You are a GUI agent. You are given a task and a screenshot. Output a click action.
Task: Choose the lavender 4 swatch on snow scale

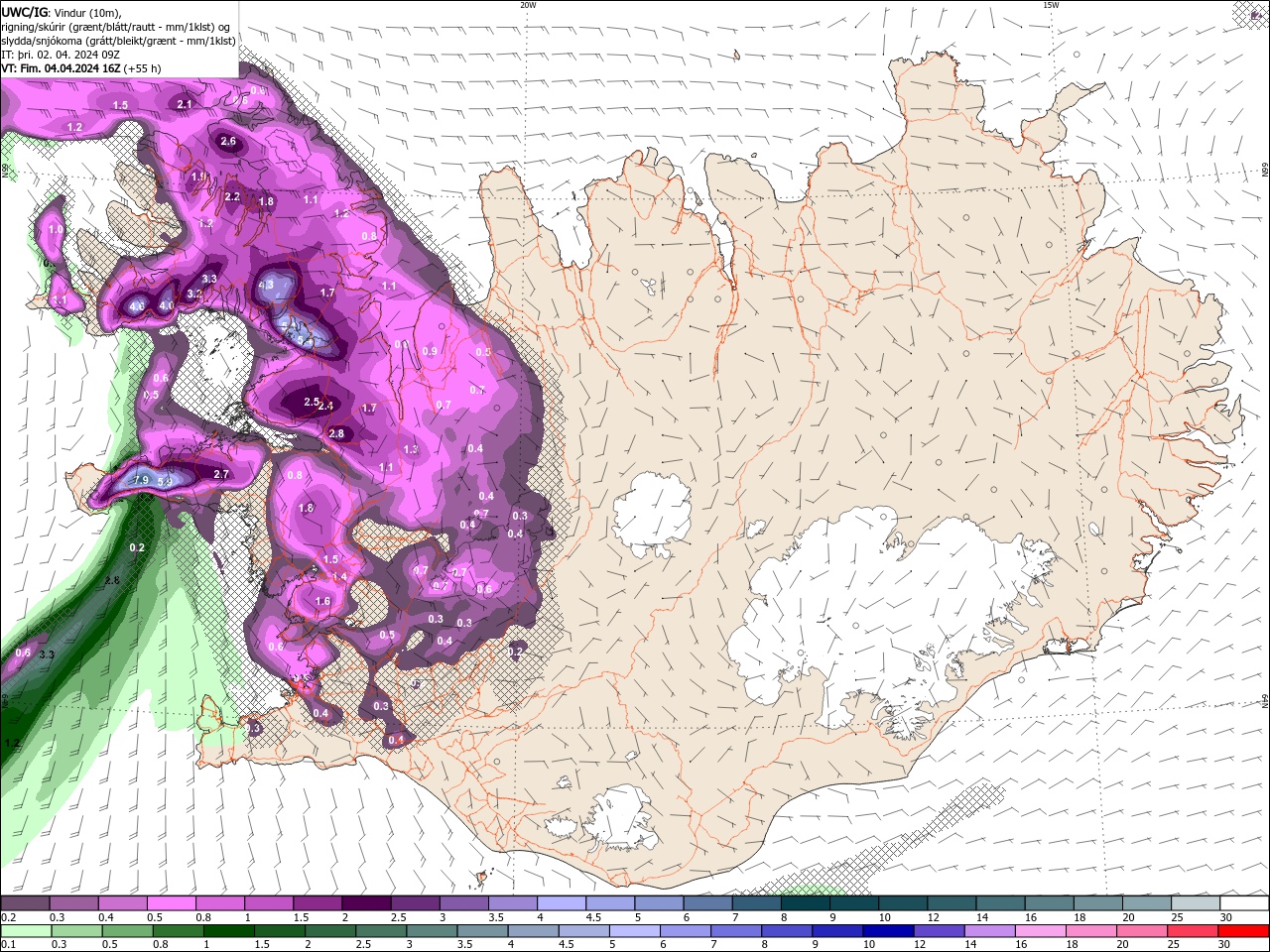click(560, 902)
